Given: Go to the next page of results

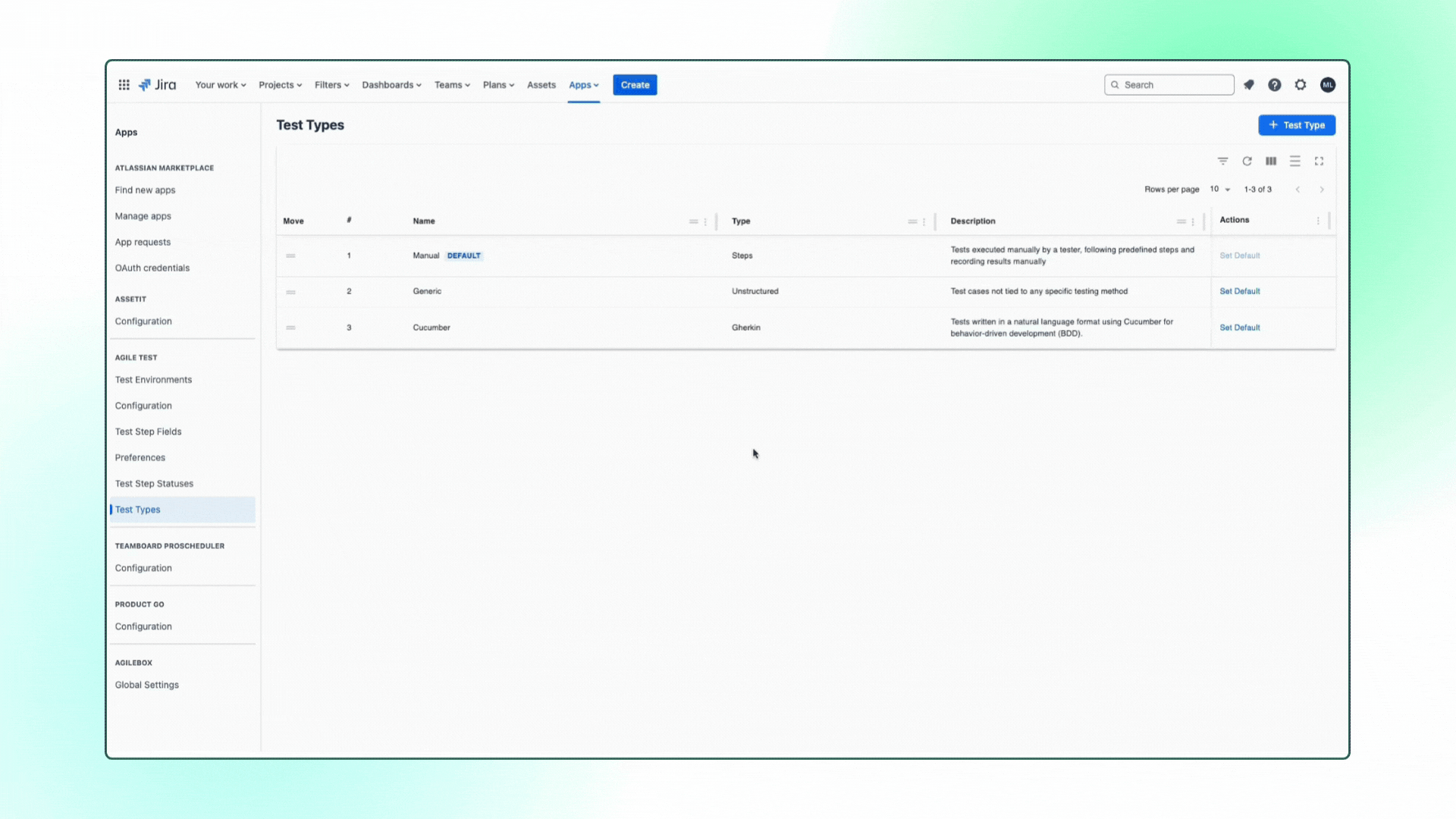Looking at the screenshot, I should pyautogui.click(x=1322, y=190).
